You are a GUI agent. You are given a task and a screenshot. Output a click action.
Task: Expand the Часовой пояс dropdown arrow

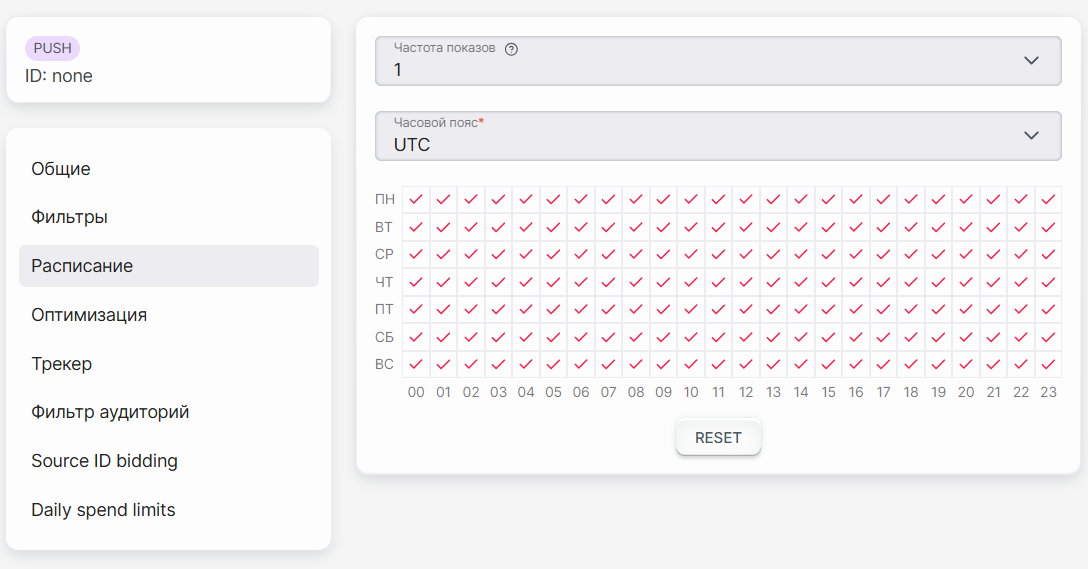click(1032, 135)
